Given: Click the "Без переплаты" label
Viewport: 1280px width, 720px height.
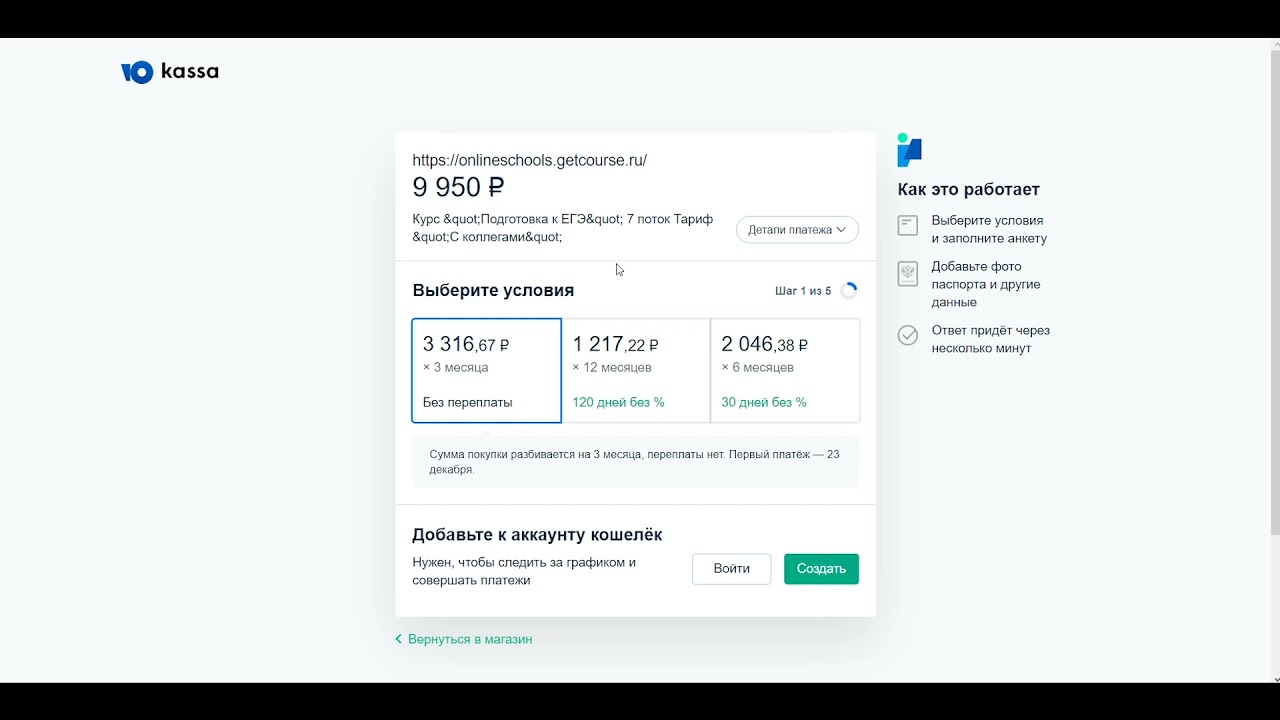Looking at the screenshot, I should [x=468, y=403].
